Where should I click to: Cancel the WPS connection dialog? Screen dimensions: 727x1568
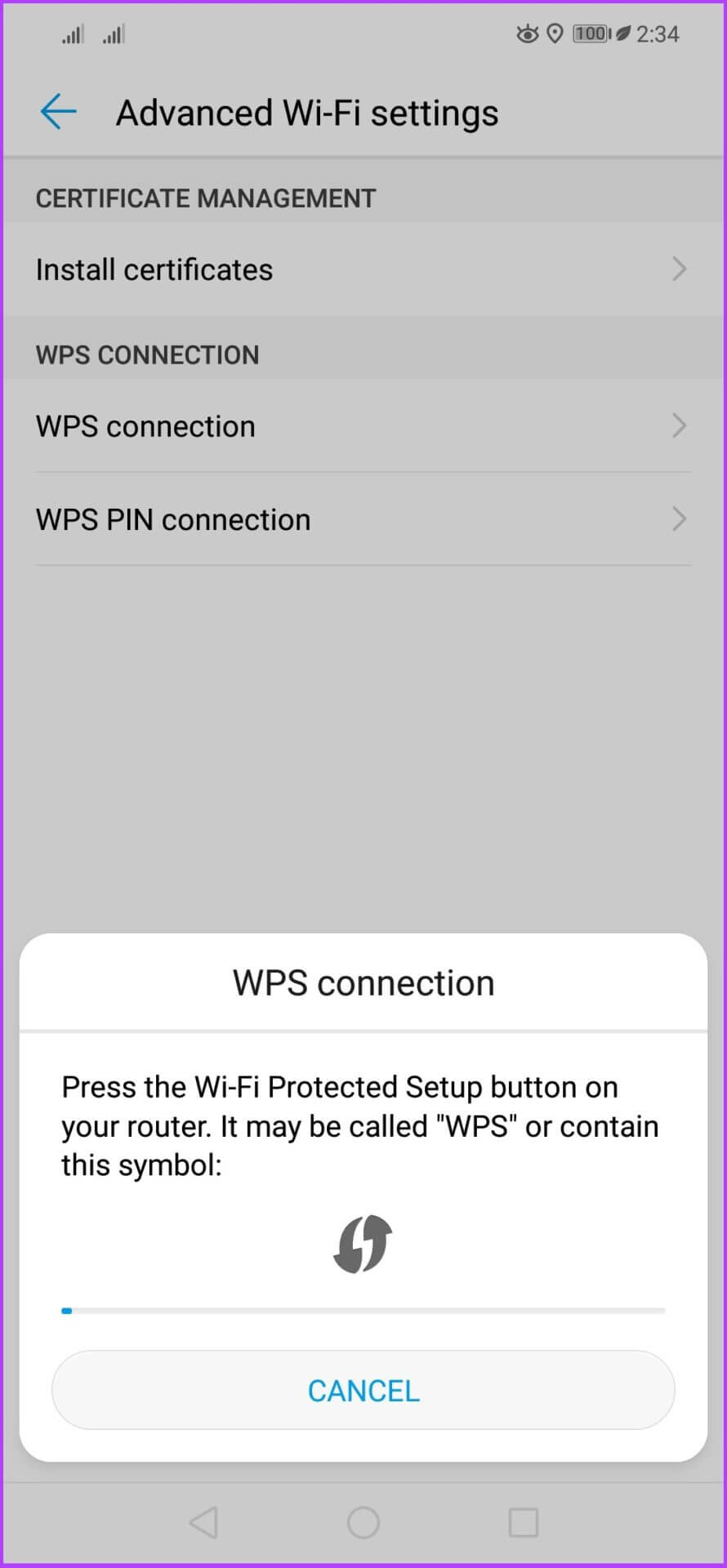pos(363,1390)
